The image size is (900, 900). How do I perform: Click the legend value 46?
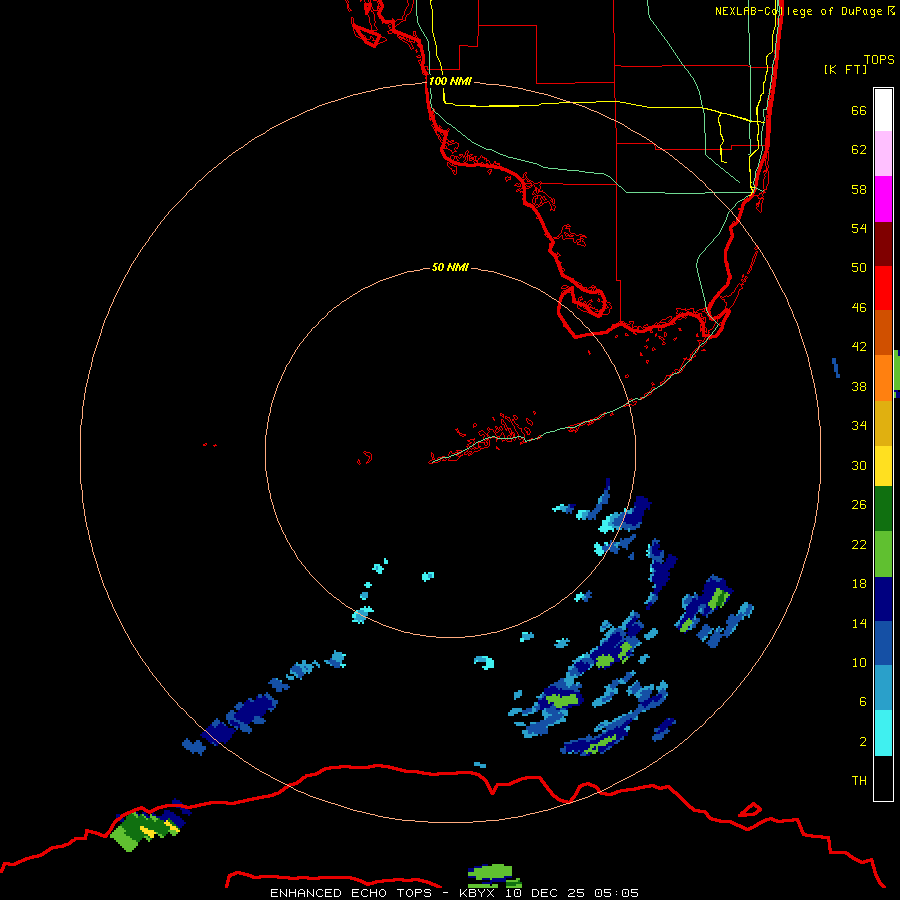[859, 307]
